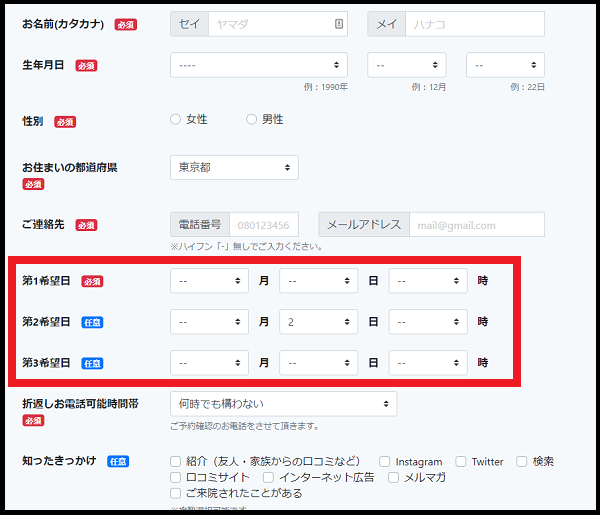Click the autofill icon in セイ field
Screen dimensions: 600x515
point(339,24)
